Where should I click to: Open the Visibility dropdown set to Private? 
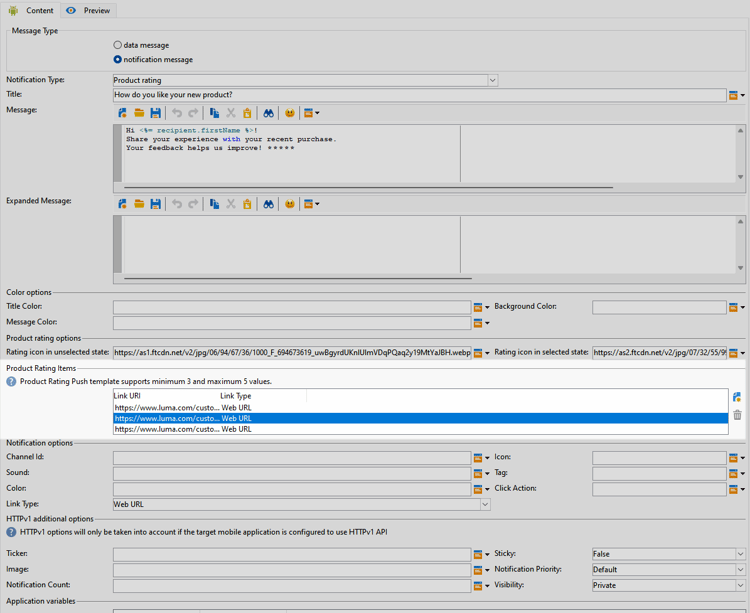740,586
